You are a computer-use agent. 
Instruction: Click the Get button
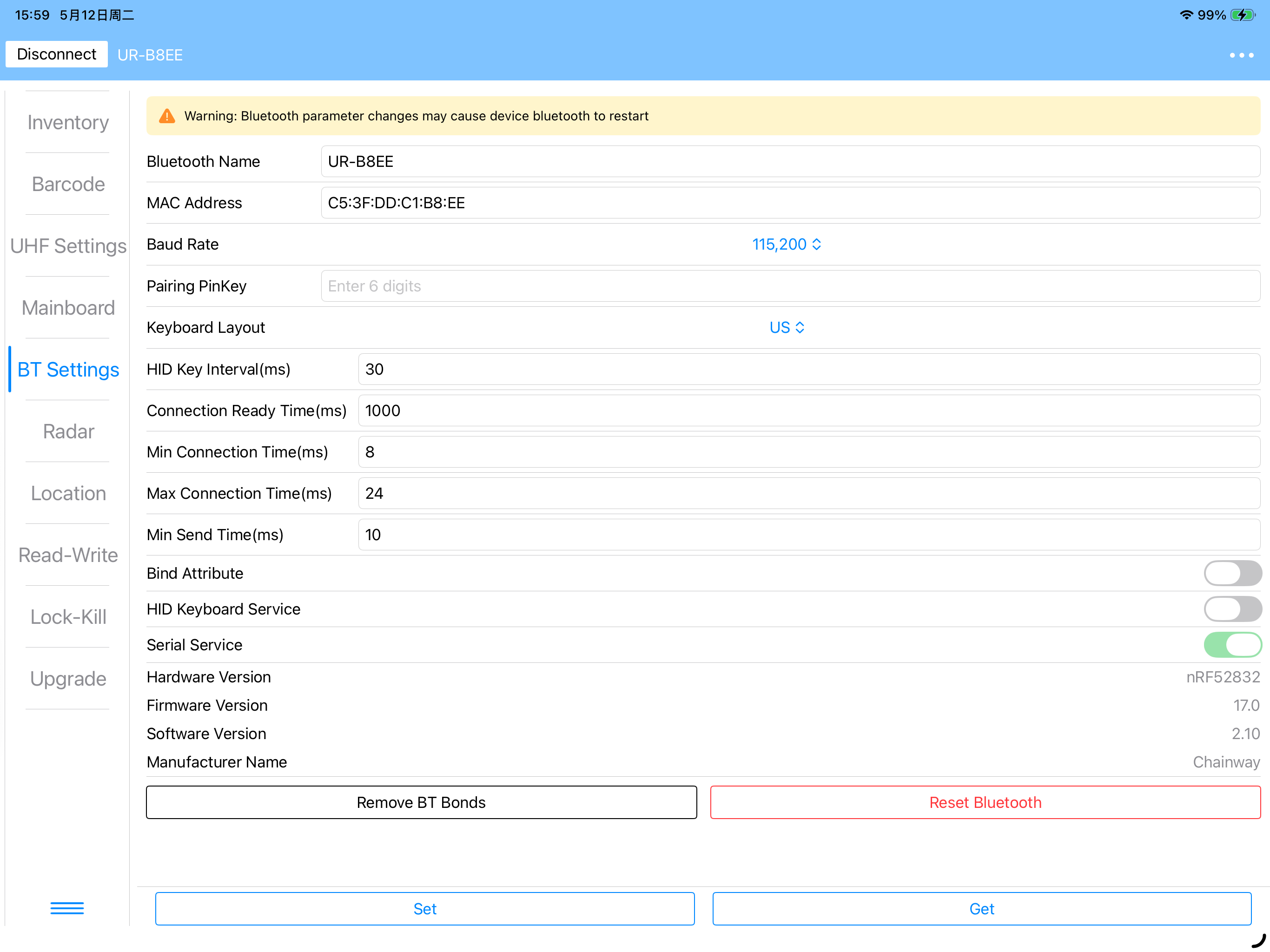pyautogui.click(x=982, y=908)
